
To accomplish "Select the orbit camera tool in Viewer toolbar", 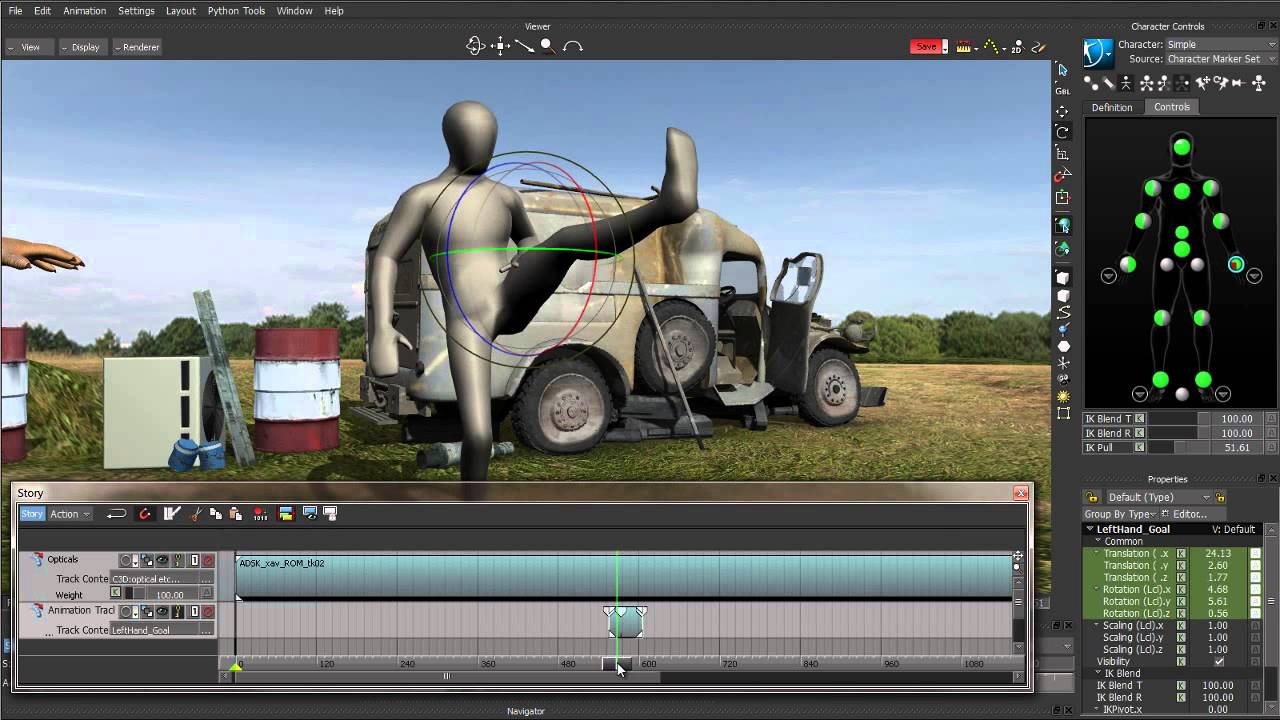I will coord(475,46).
